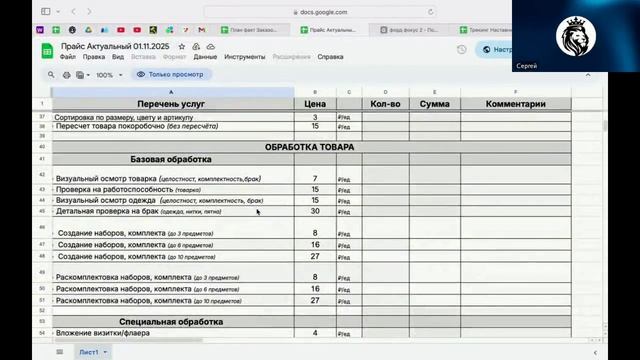
Task: Click the vertical scrollbar thumb
Action: [604, 126]
